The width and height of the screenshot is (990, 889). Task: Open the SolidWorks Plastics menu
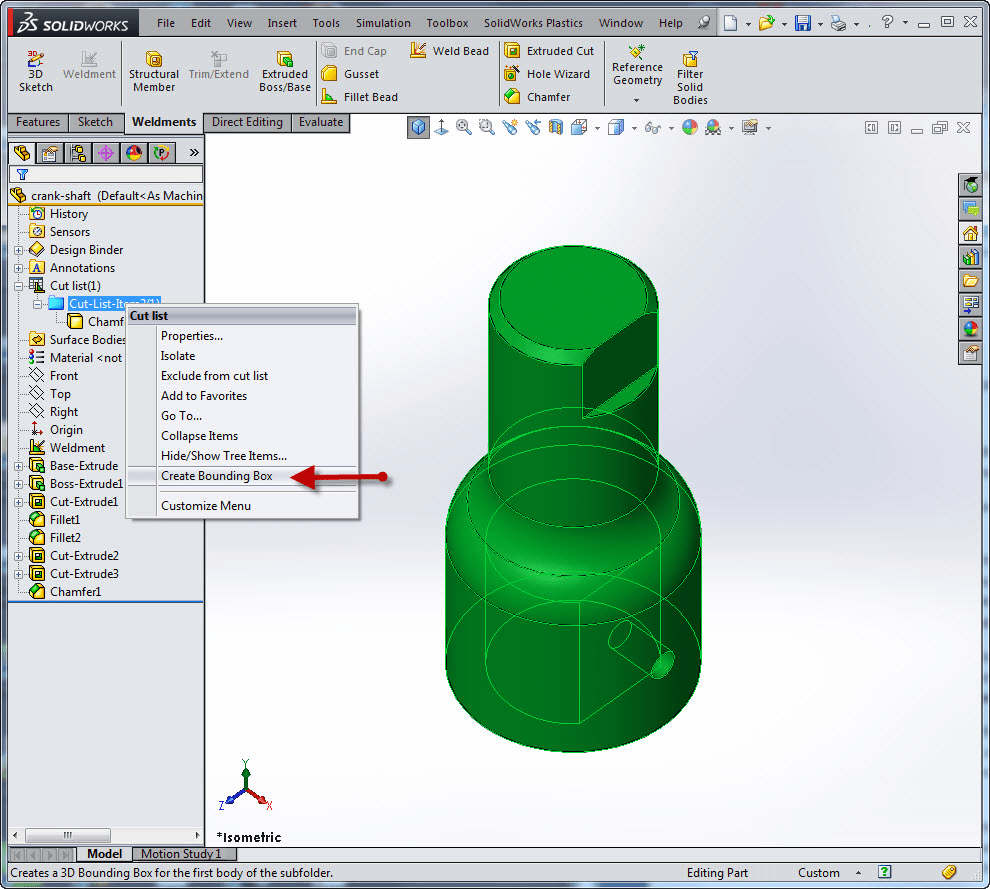click(533, 23)
